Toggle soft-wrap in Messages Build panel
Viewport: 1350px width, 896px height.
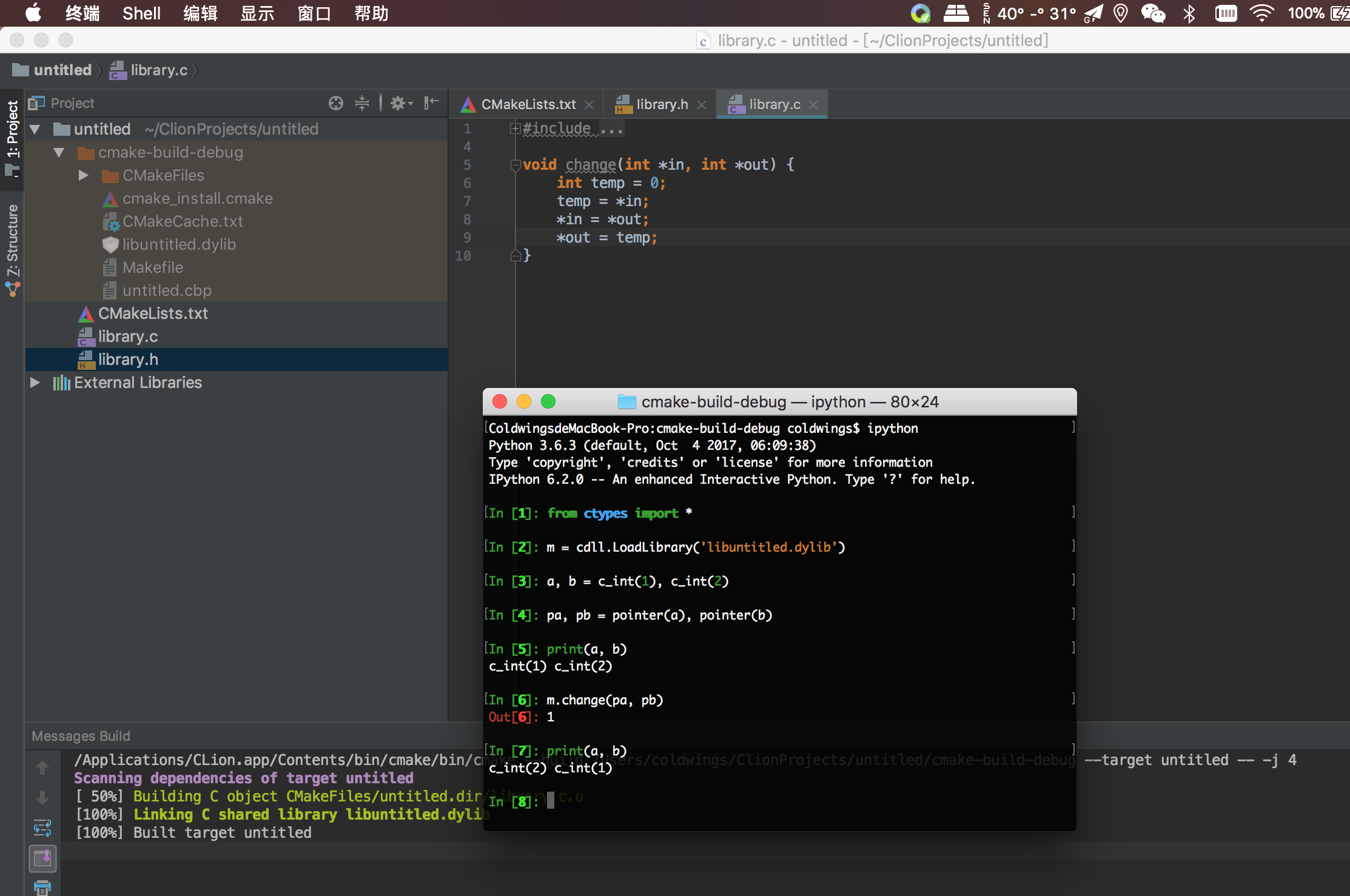(x=42, y=827)
